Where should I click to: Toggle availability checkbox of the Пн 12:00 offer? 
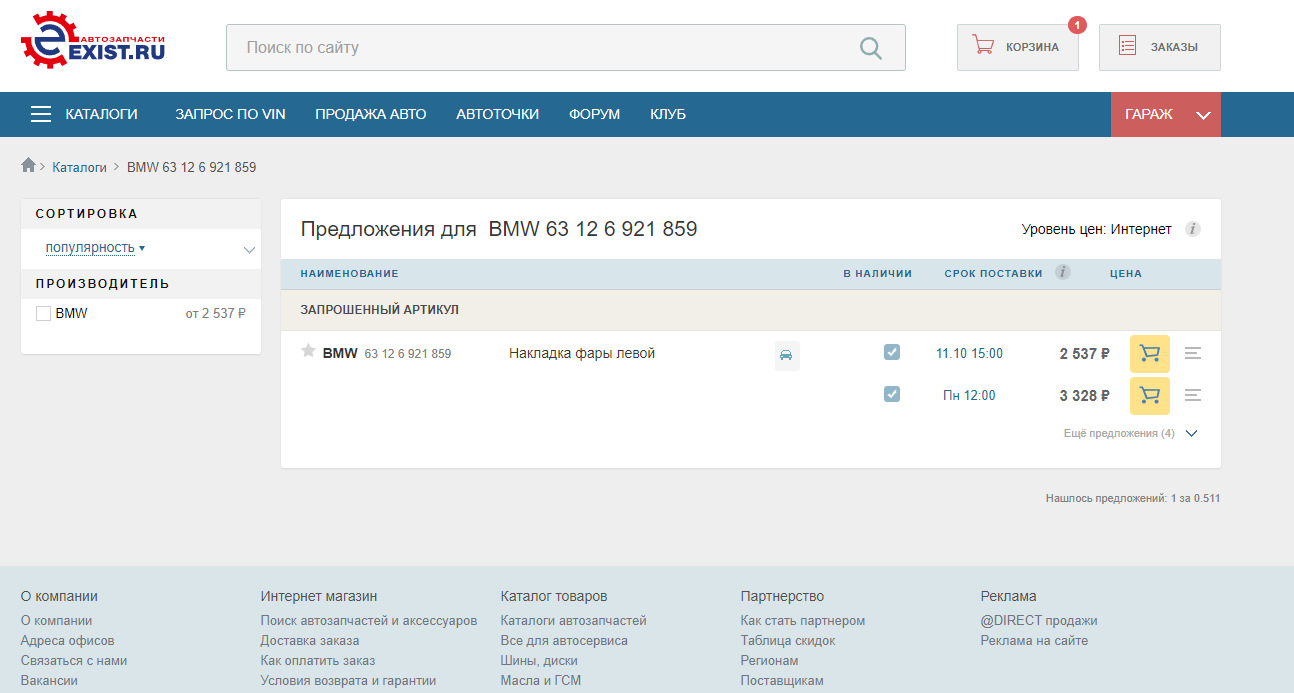pyautogui.click(x=892, y=394)
